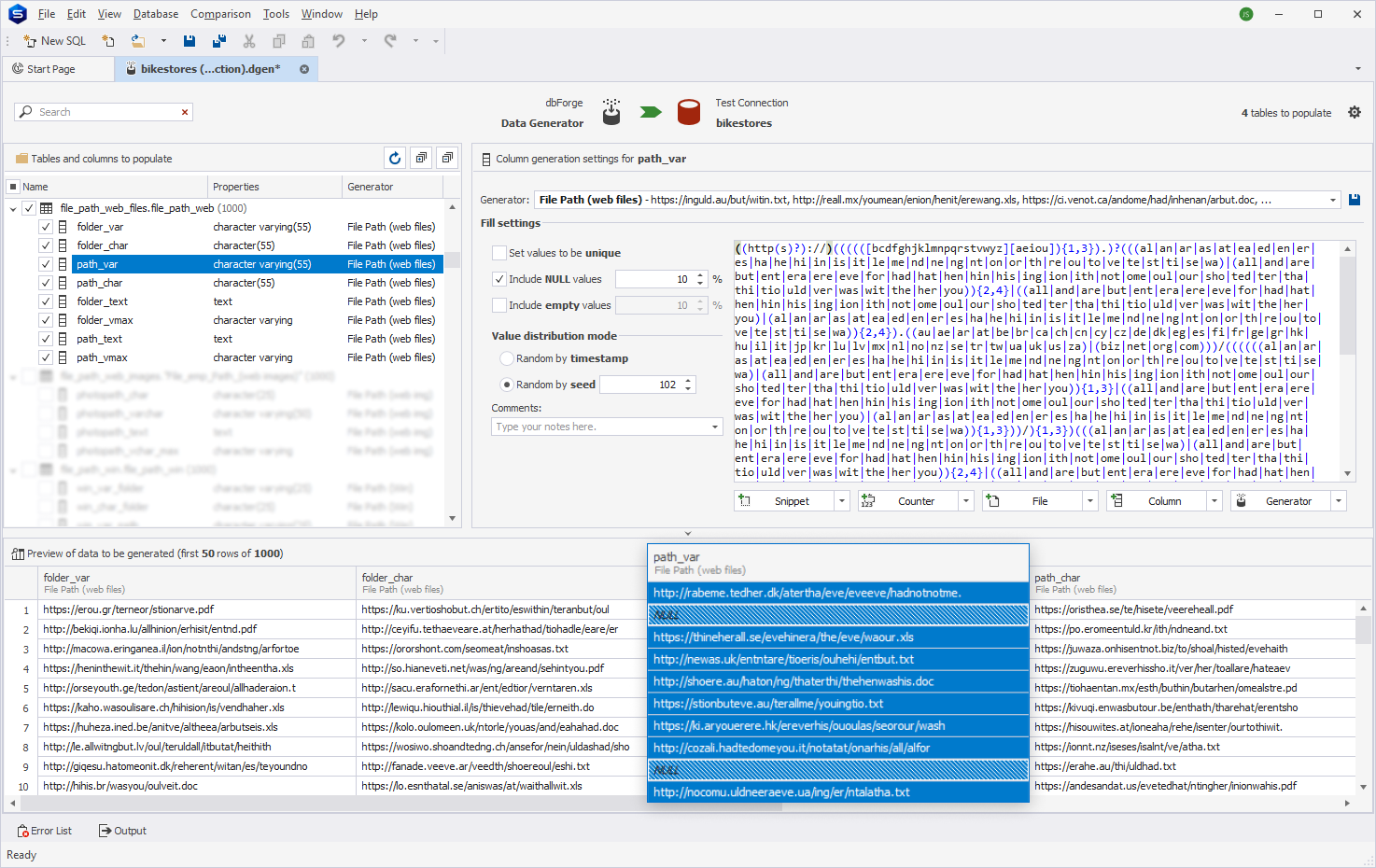The height and width of the screenshot is (868, 1376).
Task: Click the Snippet button
Action: click(x=784, y=501)
